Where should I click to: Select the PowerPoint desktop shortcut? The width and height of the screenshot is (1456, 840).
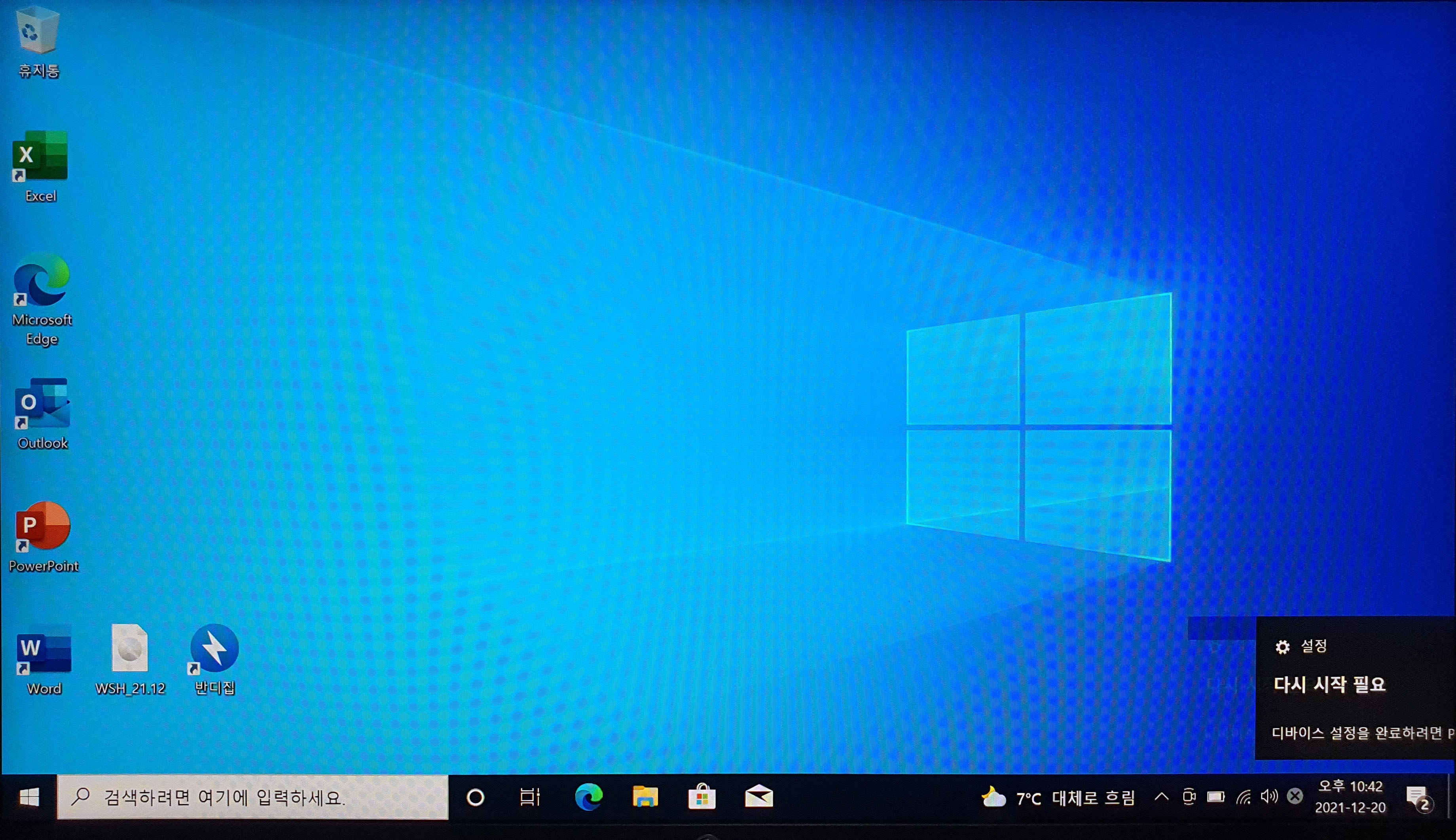[x=43, y=537]
